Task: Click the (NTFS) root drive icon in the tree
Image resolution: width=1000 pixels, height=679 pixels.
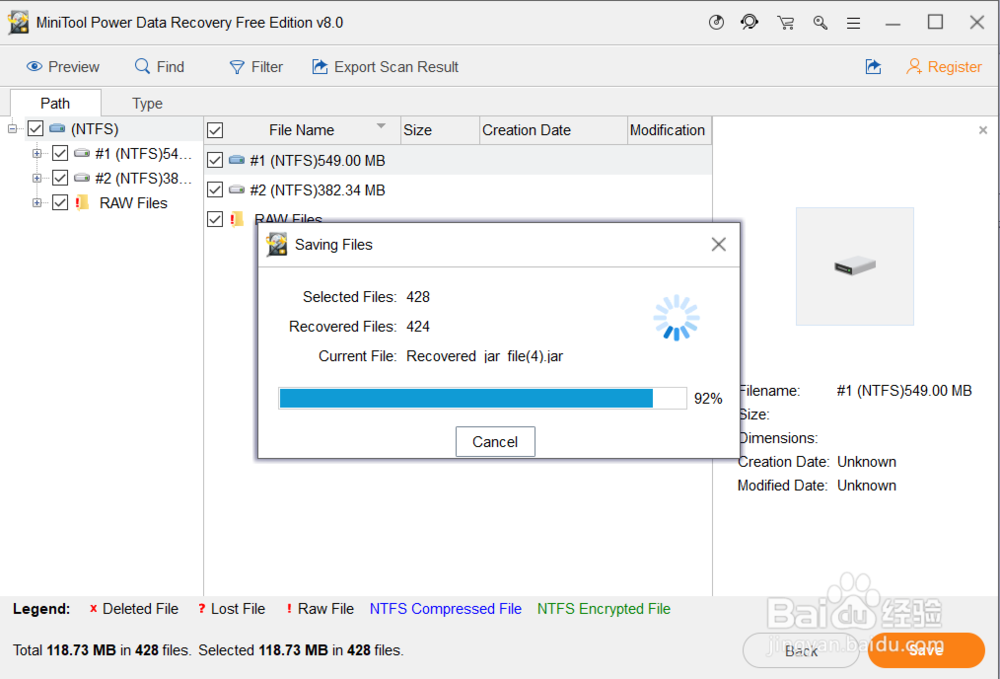Action: pyautogui.click(x=57, y=128)
